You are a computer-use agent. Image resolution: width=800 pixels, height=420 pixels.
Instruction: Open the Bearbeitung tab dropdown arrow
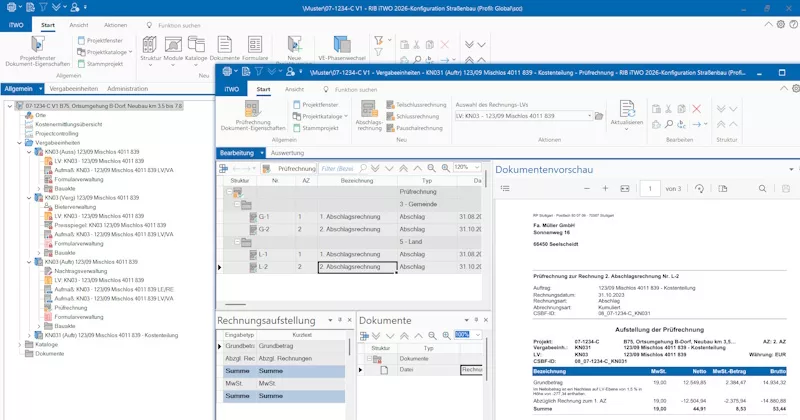[x=262, y=153]
